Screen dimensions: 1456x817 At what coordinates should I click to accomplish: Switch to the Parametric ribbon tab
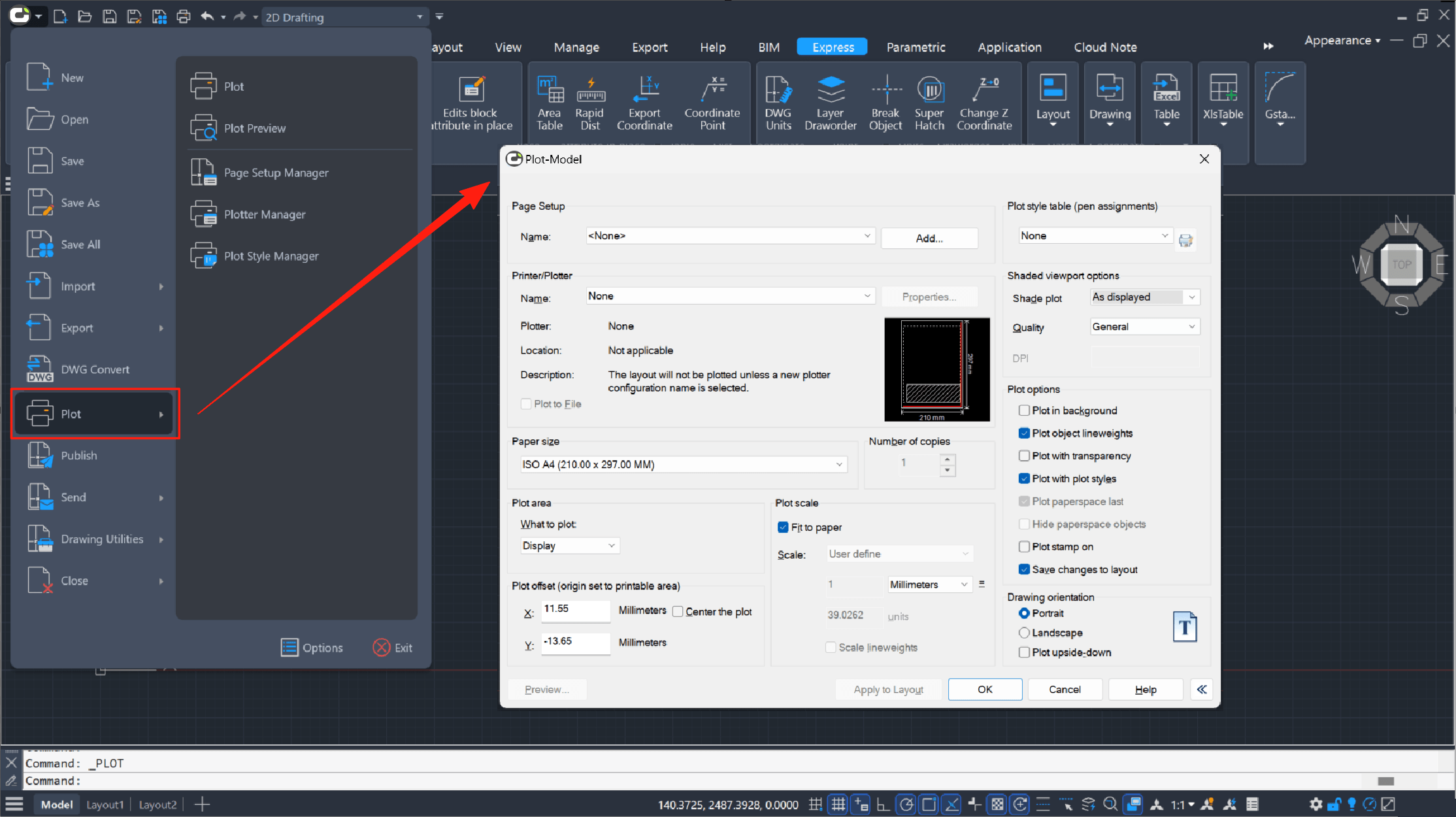[915, 47]
